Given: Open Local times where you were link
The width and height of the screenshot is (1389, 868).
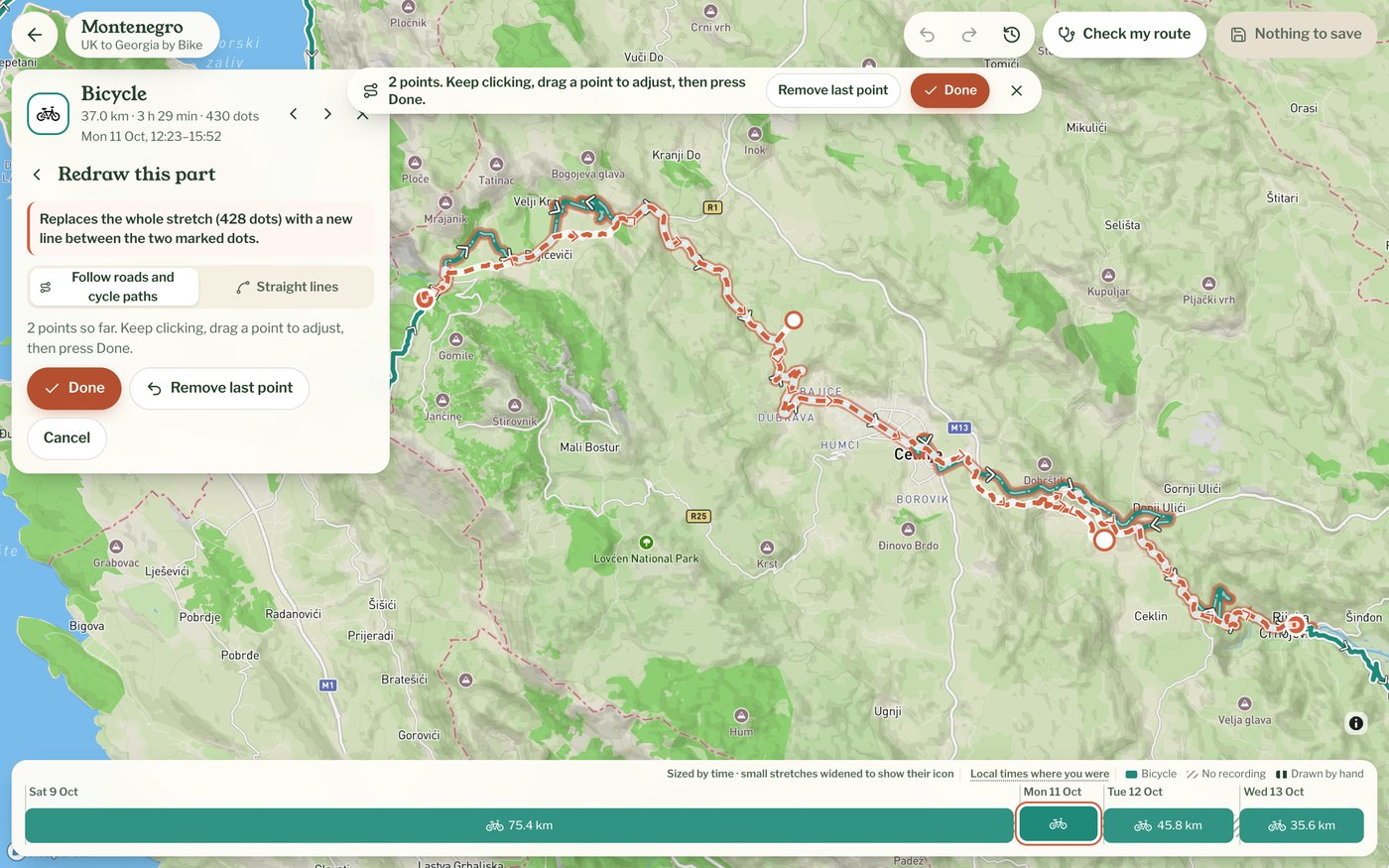Looking at the screenshot, I should click(1040, 774).
